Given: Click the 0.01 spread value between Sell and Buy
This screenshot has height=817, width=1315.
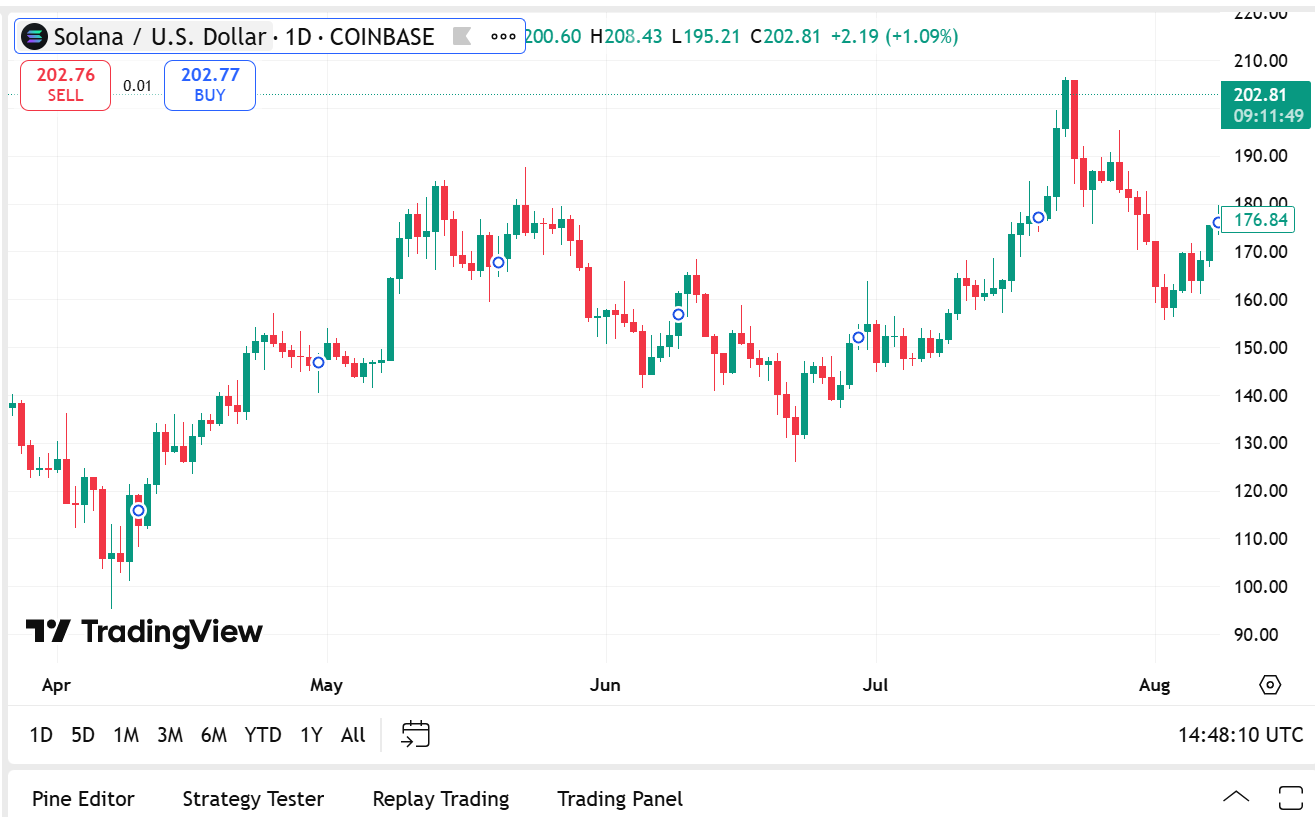Looking at the screenshot, I should click(x=137, y=86).
